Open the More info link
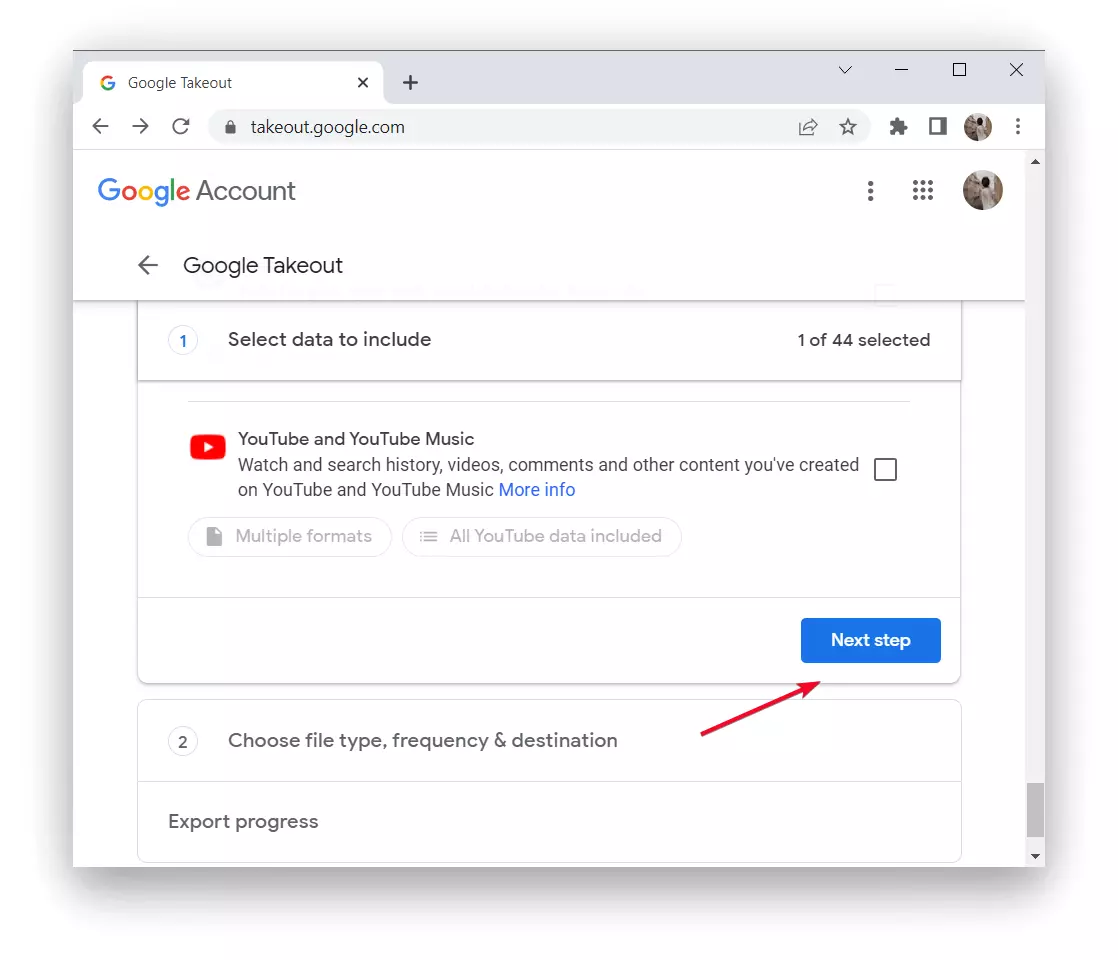The width and height of the screenshot is (1118, 960). click(537, 490)
